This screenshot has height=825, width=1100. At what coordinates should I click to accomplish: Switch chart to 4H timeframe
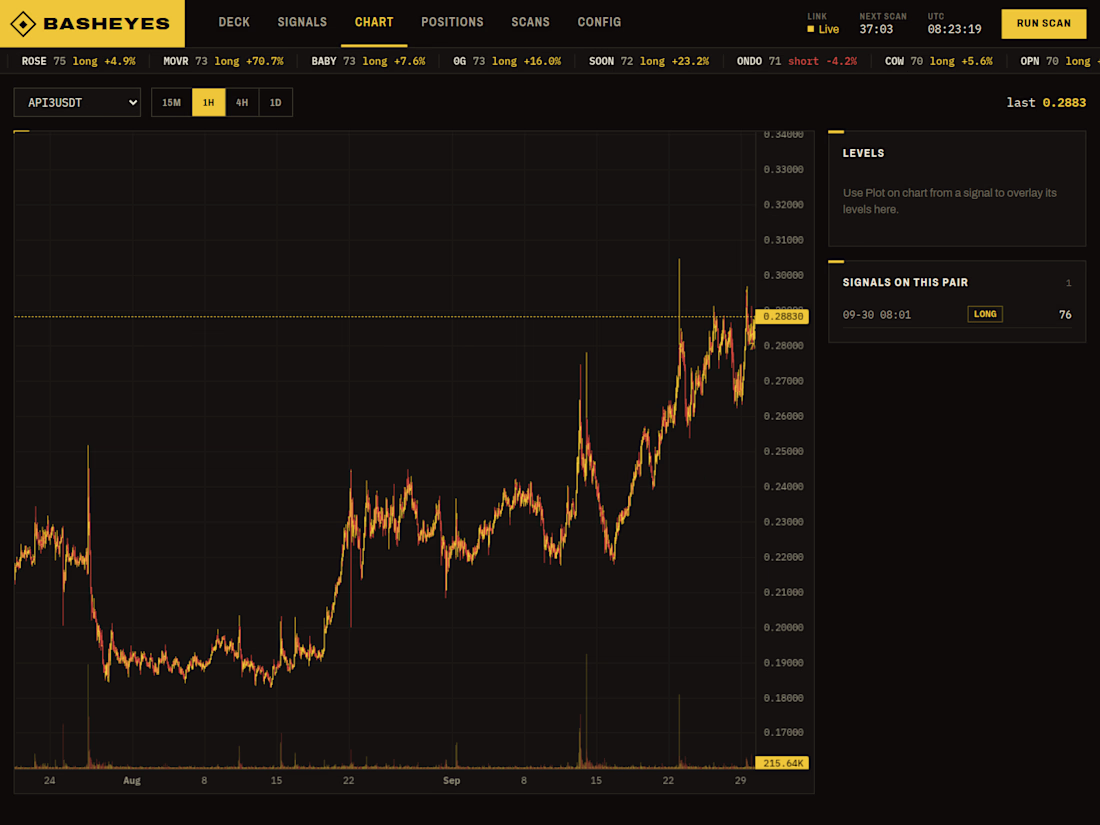click(x=242, y=102)
